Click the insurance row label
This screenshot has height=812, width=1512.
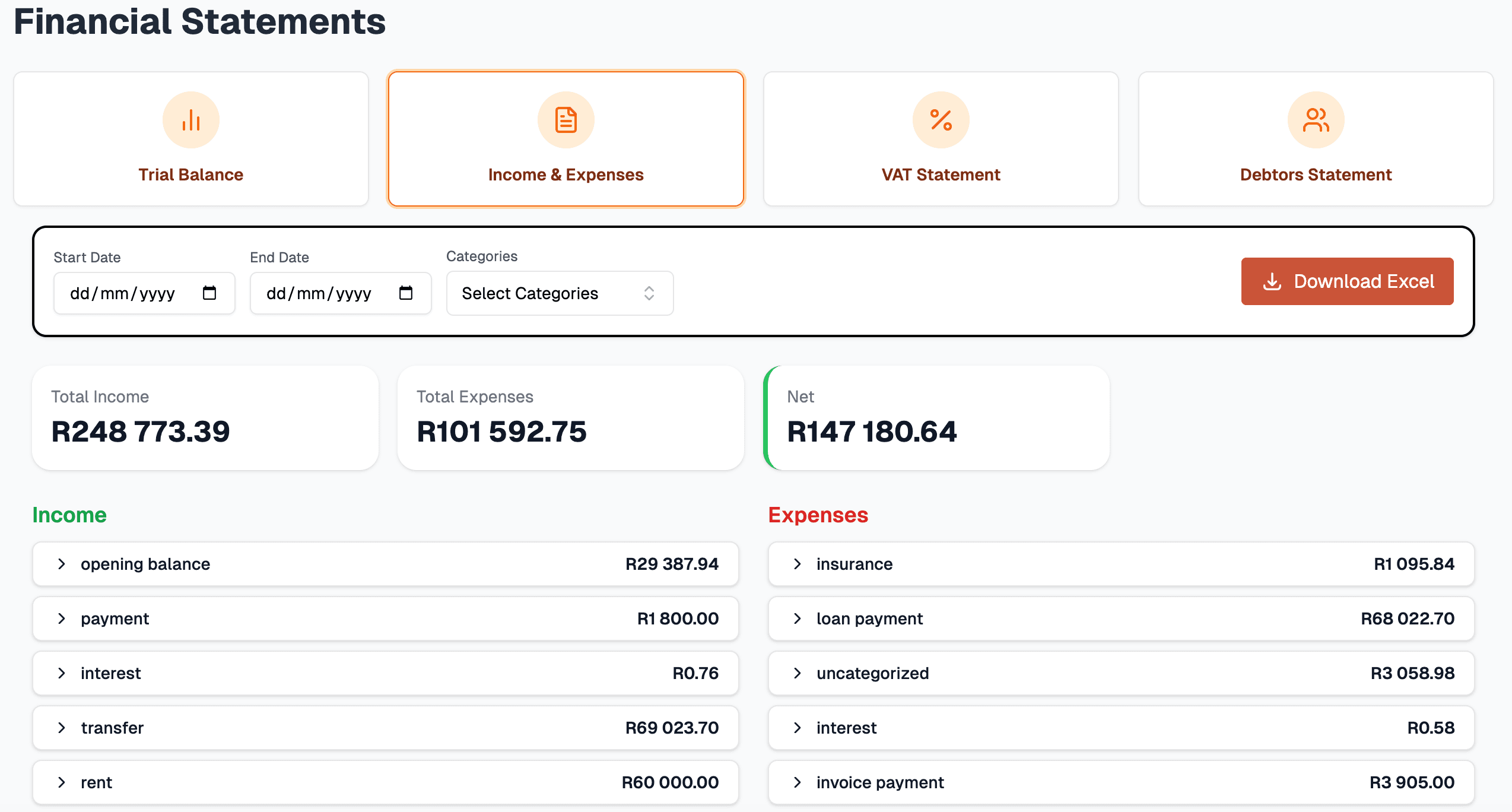[855, 564]
